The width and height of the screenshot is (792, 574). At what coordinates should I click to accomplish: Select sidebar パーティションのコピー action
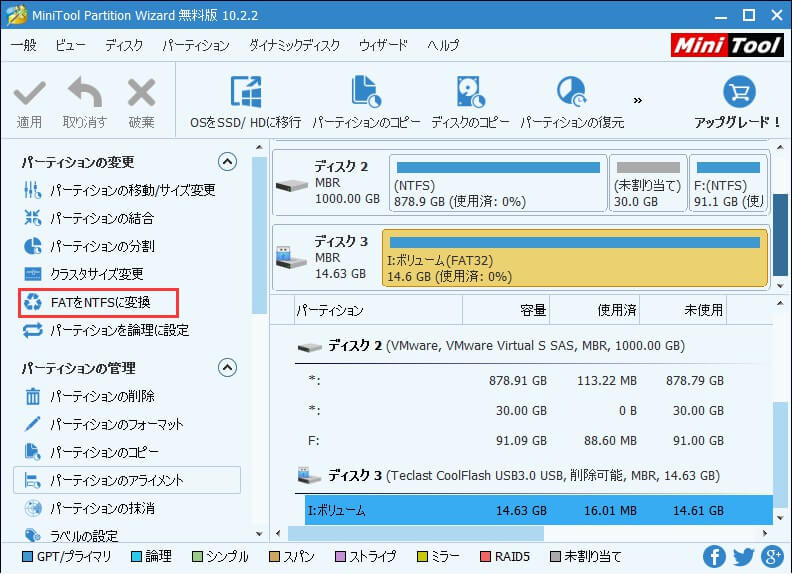(91, 452)
